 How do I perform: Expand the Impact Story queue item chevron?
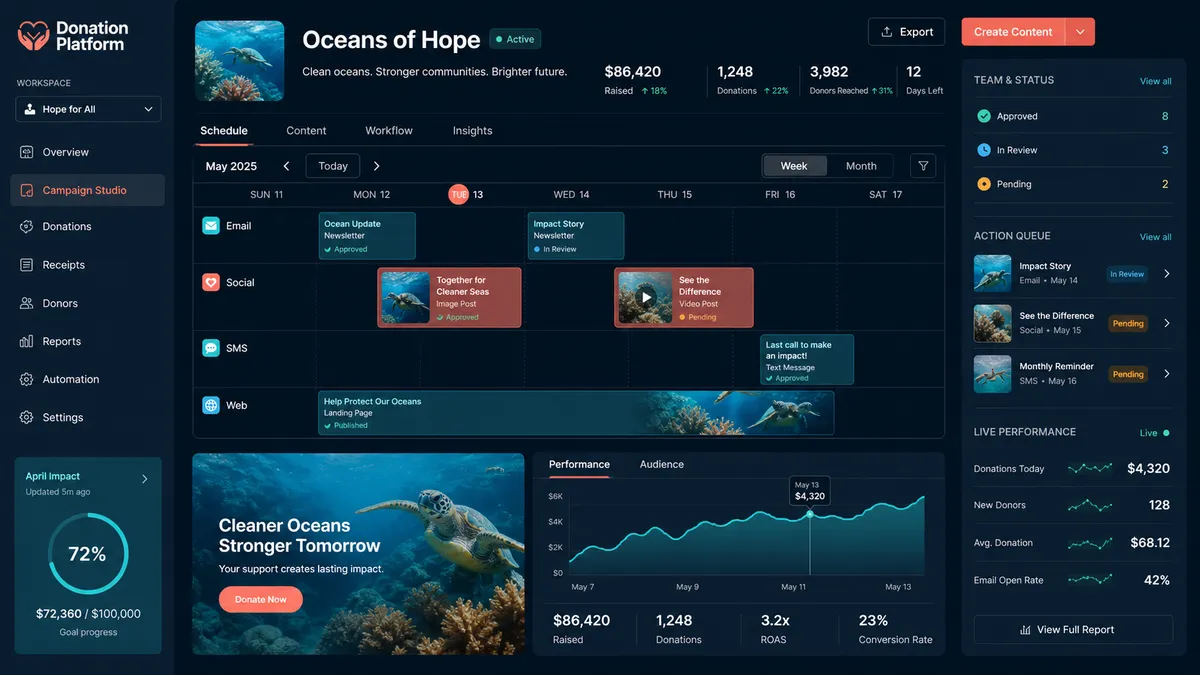tap(1166, 274)
